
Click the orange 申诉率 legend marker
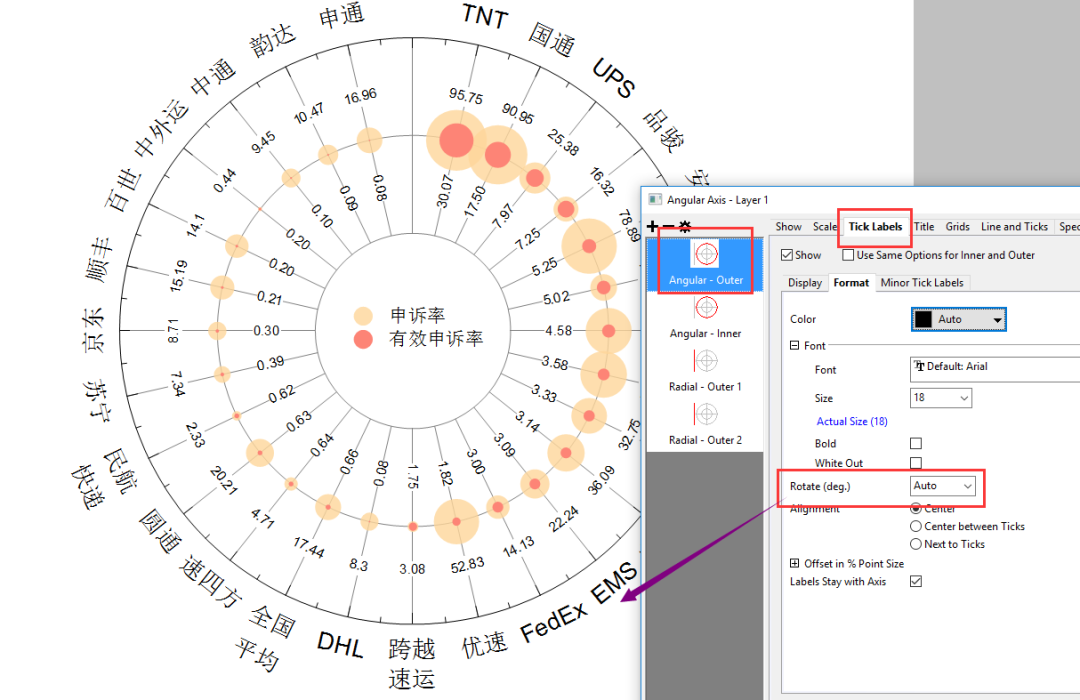[x=363, y=316]
